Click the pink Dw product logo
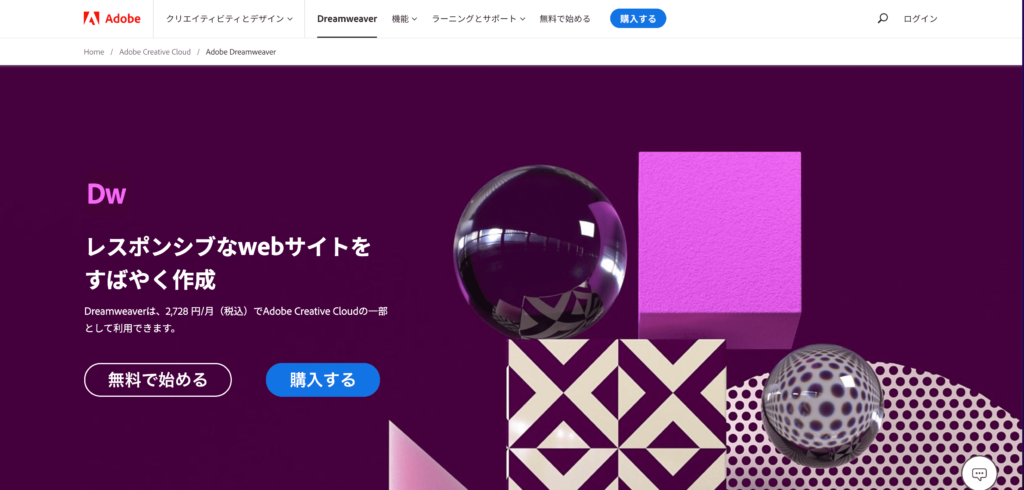1024x490 pixels. coord(106,193)
